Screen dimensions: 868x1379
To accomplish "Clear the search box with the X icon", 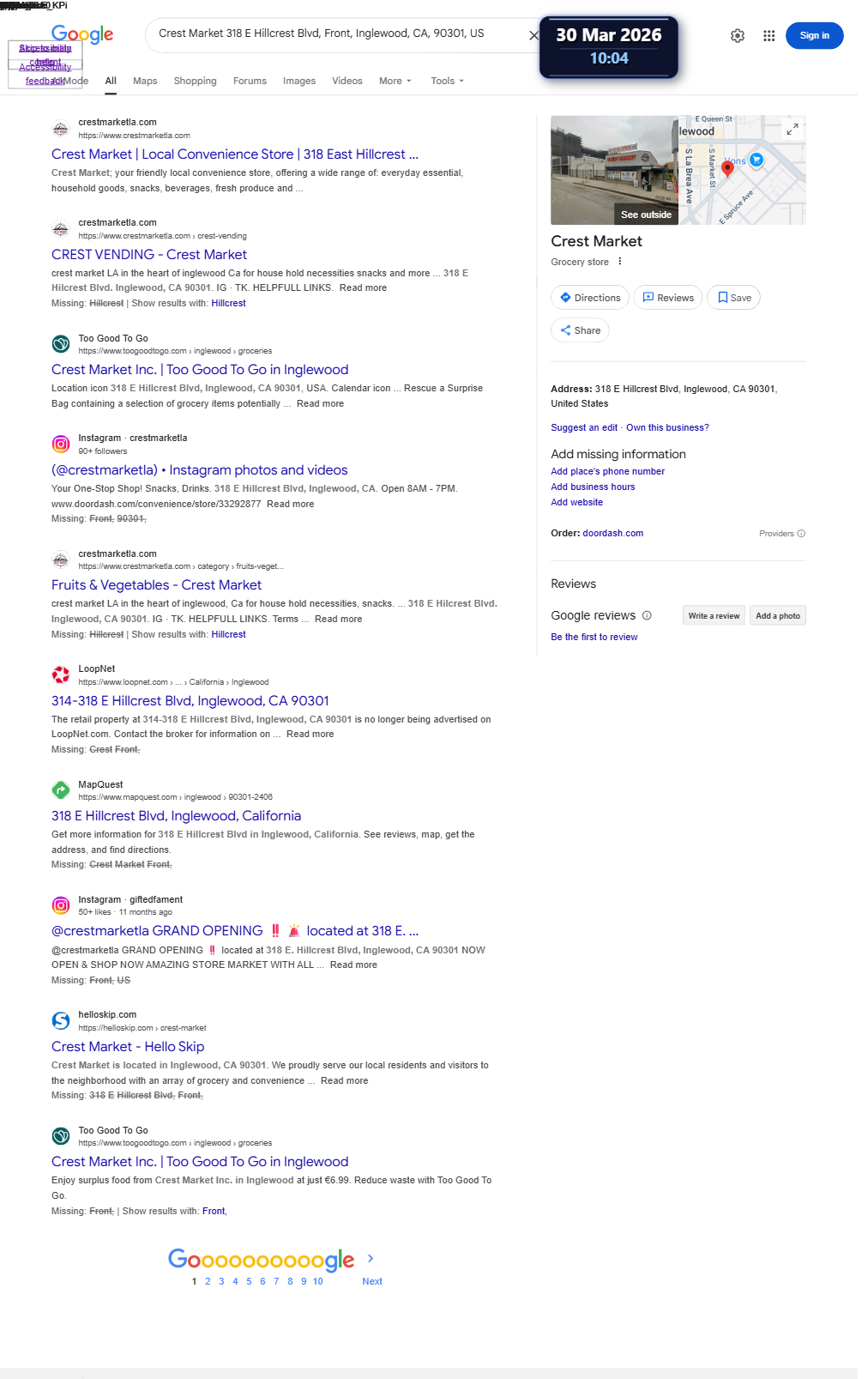I will click(x=533, y=35).
